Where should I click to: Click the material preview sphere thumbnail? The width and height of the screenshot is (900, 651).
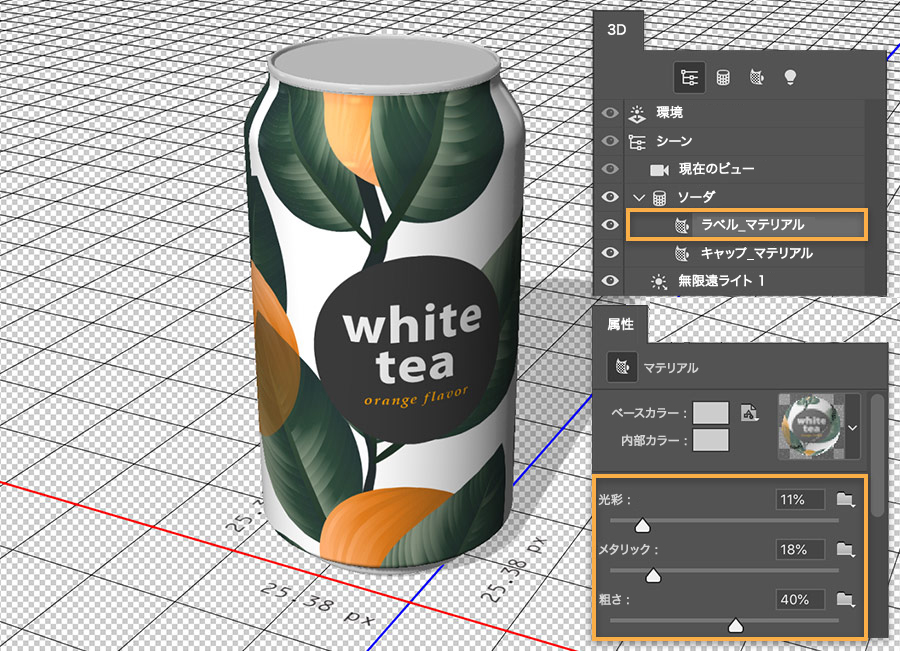pos(812,427)
